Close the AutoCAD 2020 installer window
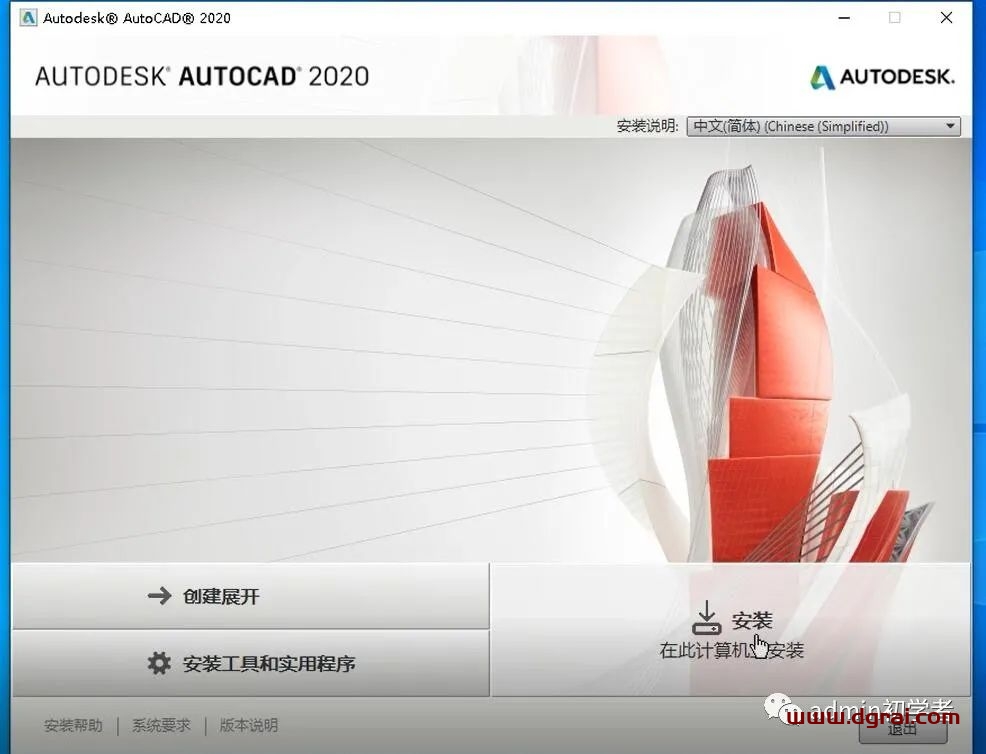This screenshot has width=986, height=754. tap(946, 18)
